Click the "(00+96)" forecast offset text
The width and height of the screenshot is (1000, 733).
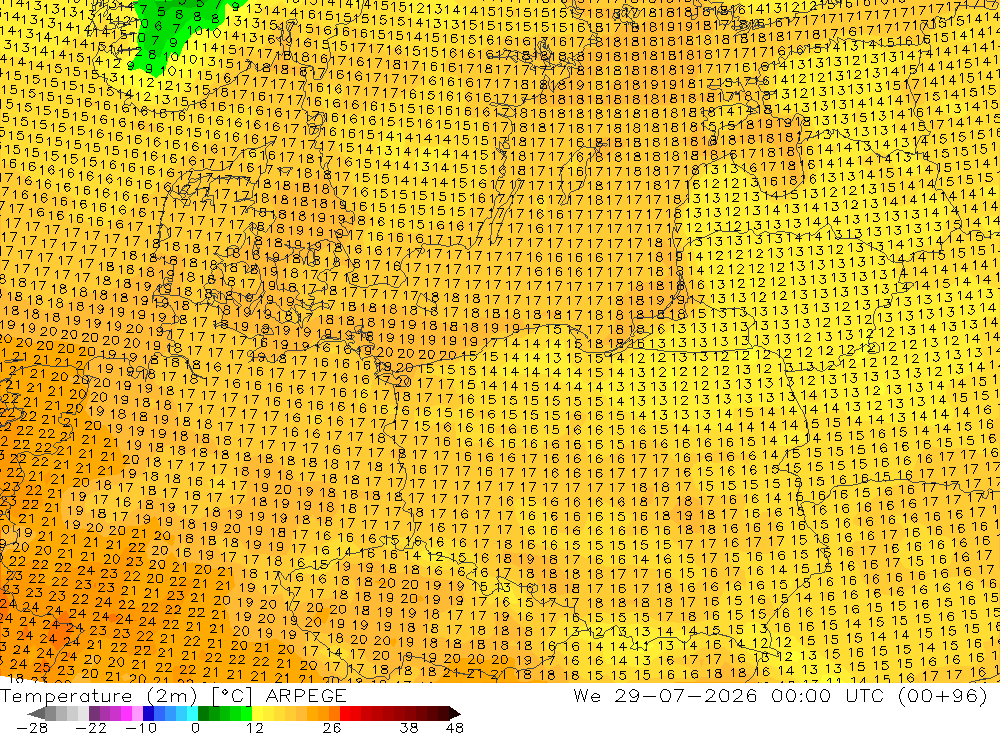pos(943,695)
